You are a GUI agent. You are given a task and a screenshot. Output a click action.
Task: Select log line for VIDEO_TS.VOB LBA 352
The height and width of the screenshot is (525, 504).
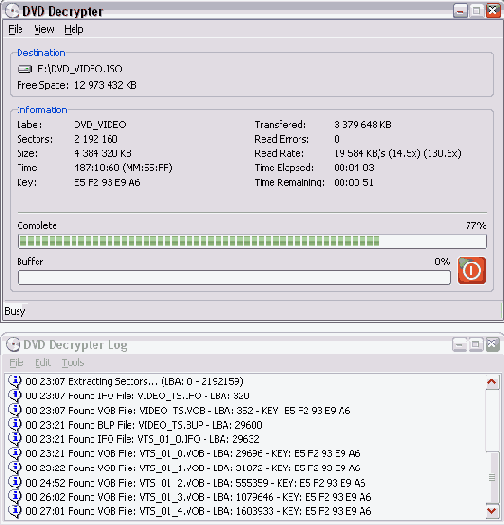[x=188, y=410]
